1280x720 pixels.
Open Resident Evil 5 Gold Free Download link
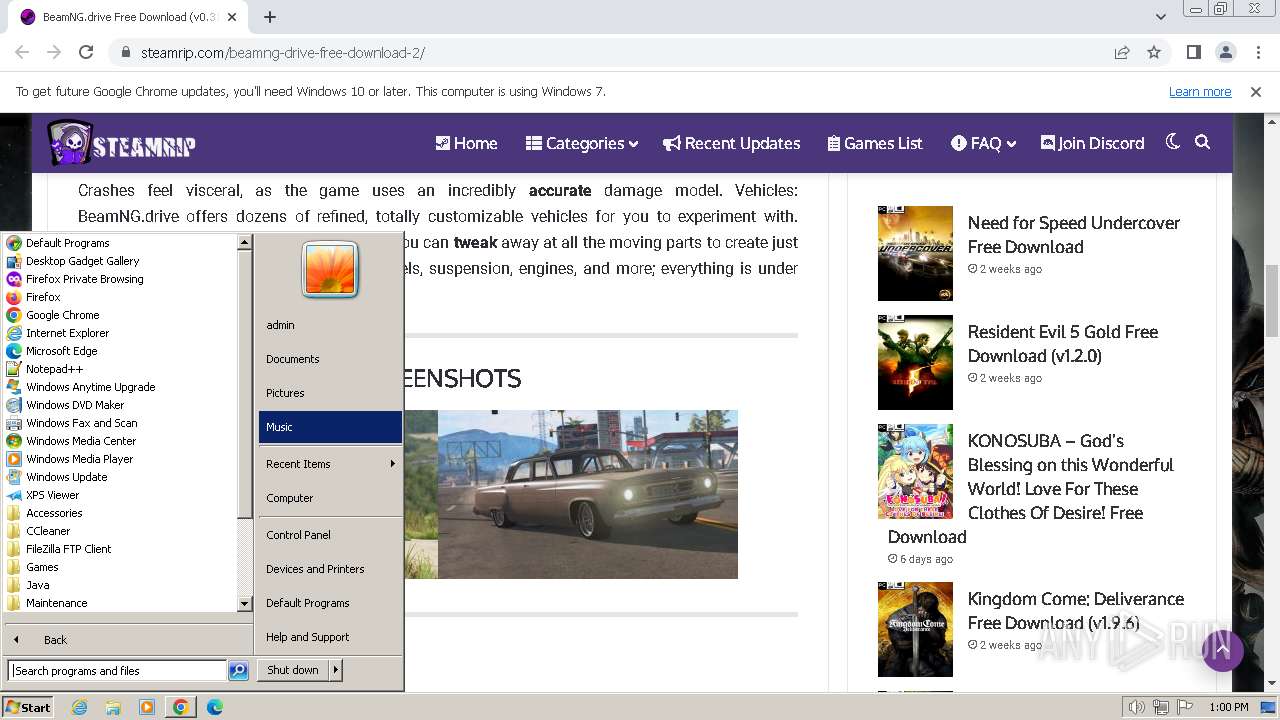(1063, 344)
